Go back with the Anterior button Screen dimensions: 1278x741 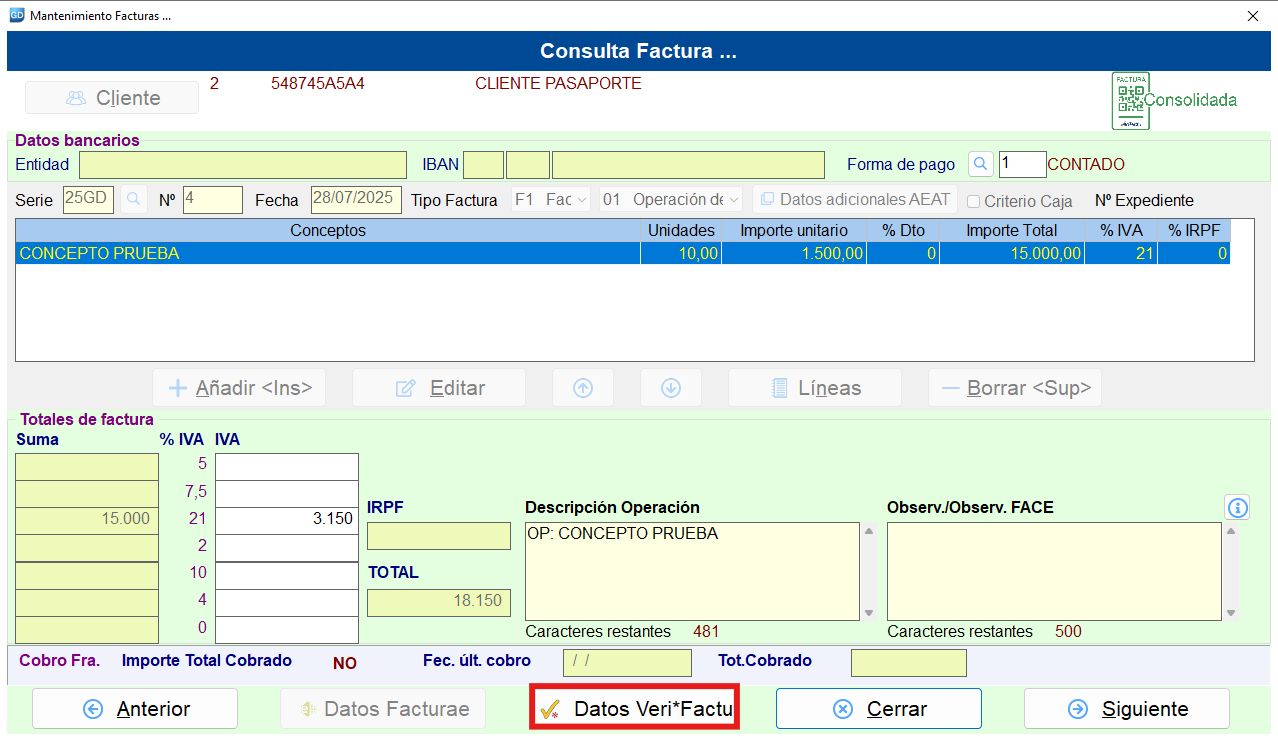(x=135, y=709)
